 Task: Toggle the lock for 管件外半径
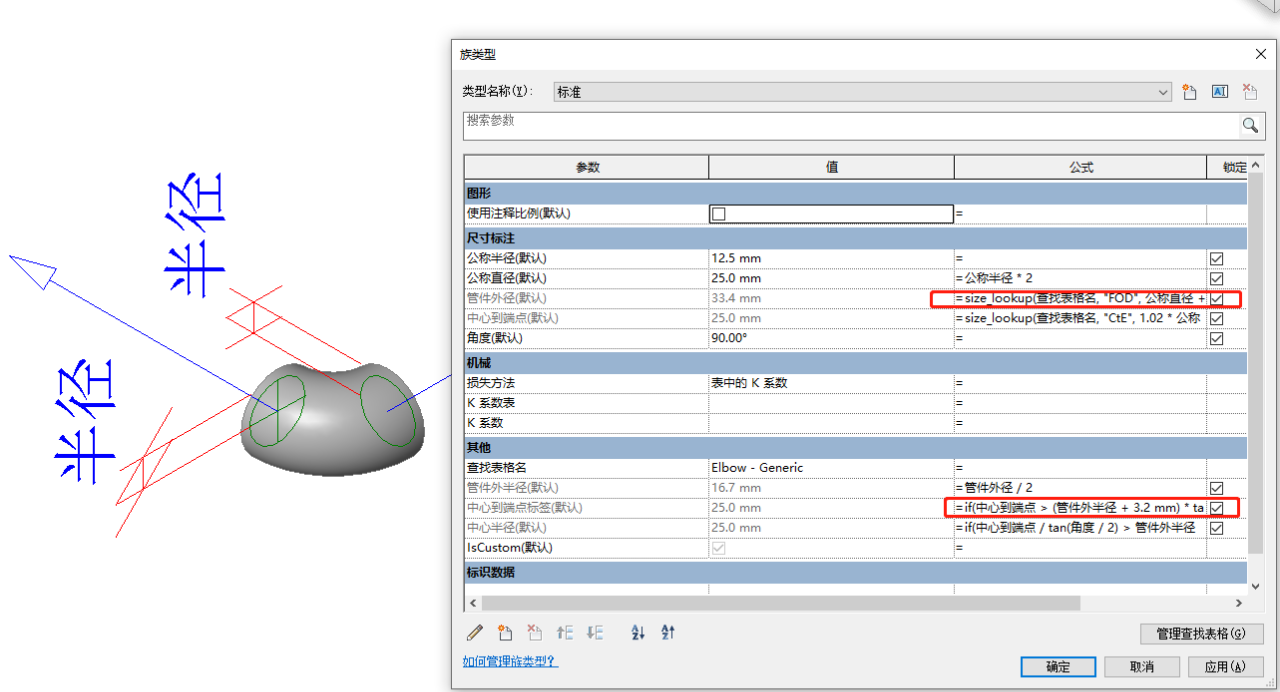pyautogui.click(x=1216, y=488)
